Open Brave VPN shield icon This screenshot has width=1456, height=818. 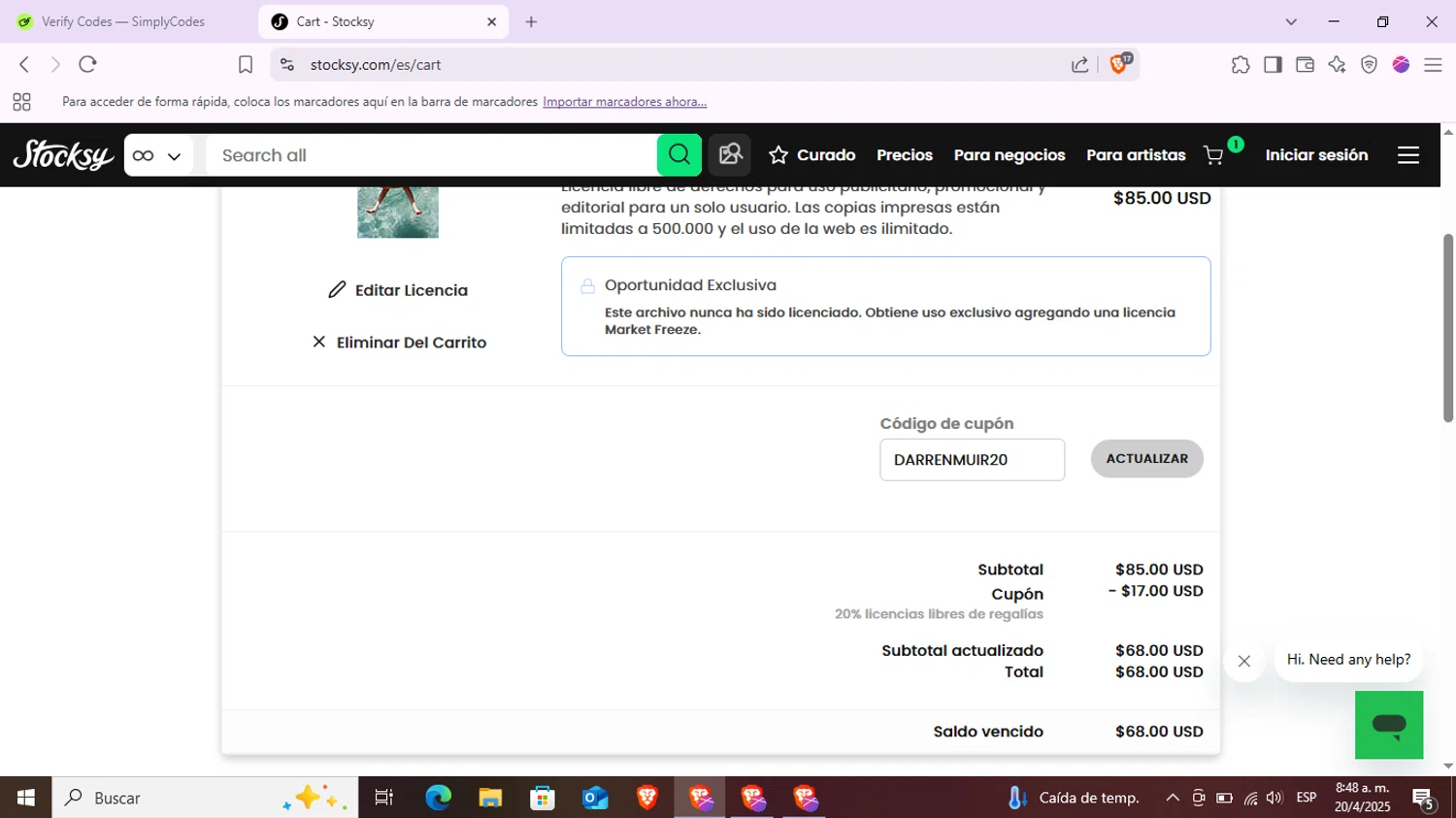[1369, 64]
